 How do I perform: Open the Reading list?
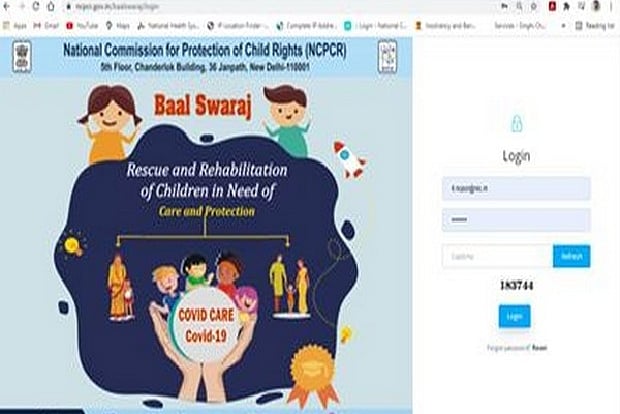coord(595,26)
